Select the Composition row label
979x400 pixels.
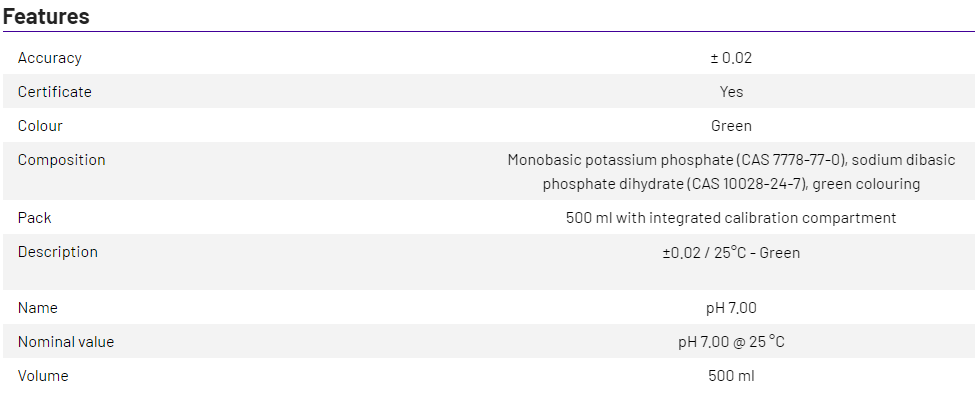(61, 160)
